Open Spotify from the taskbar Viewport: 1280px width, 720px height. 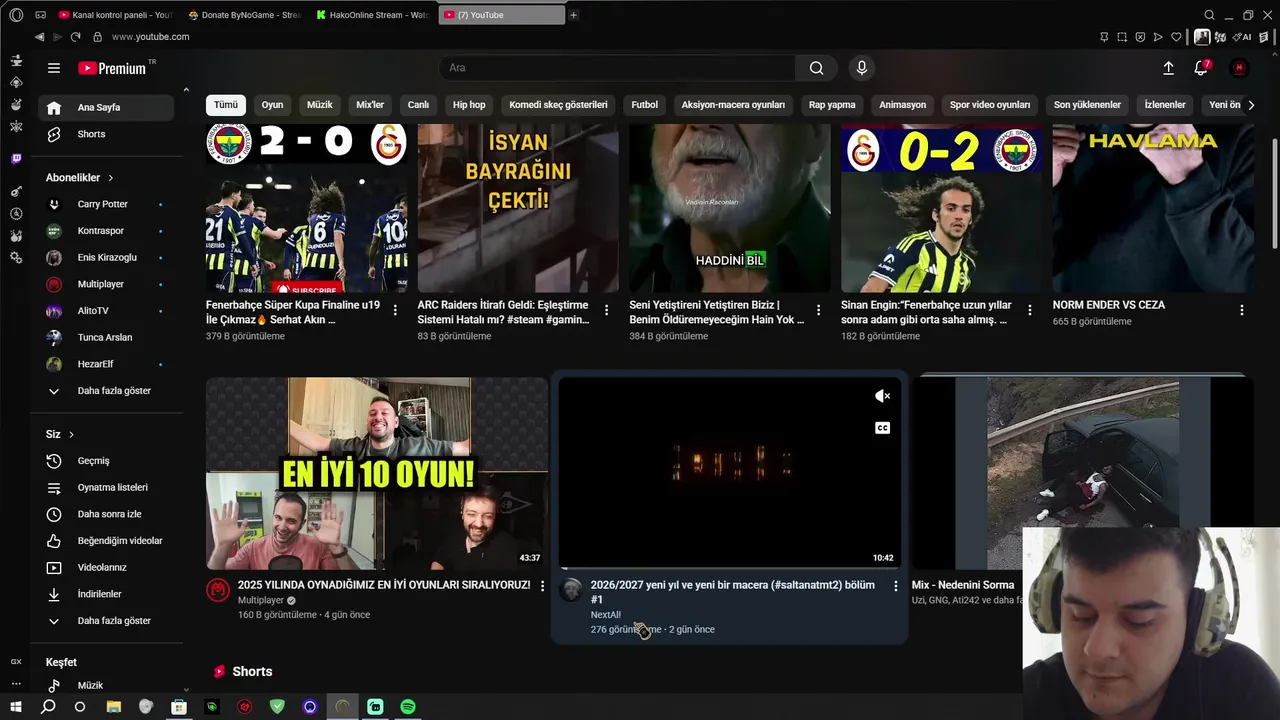click(x=408, y=707)
